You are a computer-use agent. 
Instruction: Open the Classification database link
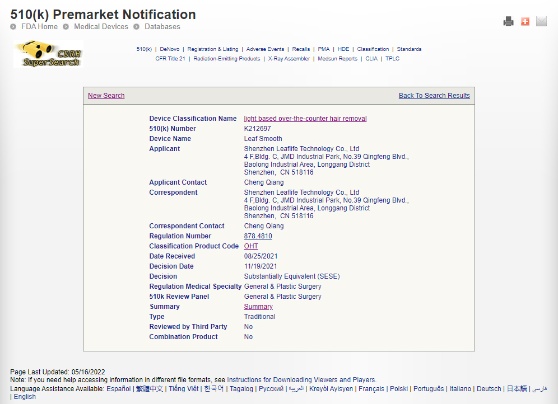[373, 49]
